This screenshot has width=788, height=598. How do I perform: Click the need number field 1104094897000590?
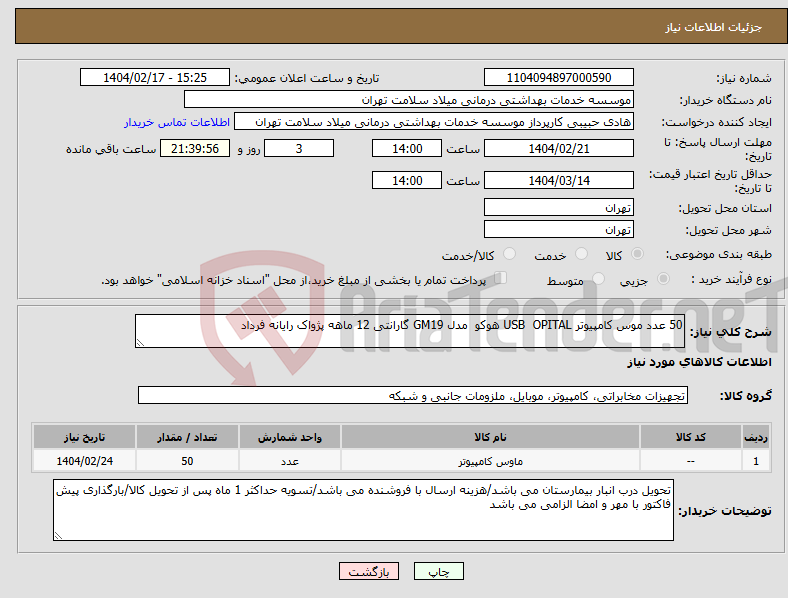click(x=559, y=77)
